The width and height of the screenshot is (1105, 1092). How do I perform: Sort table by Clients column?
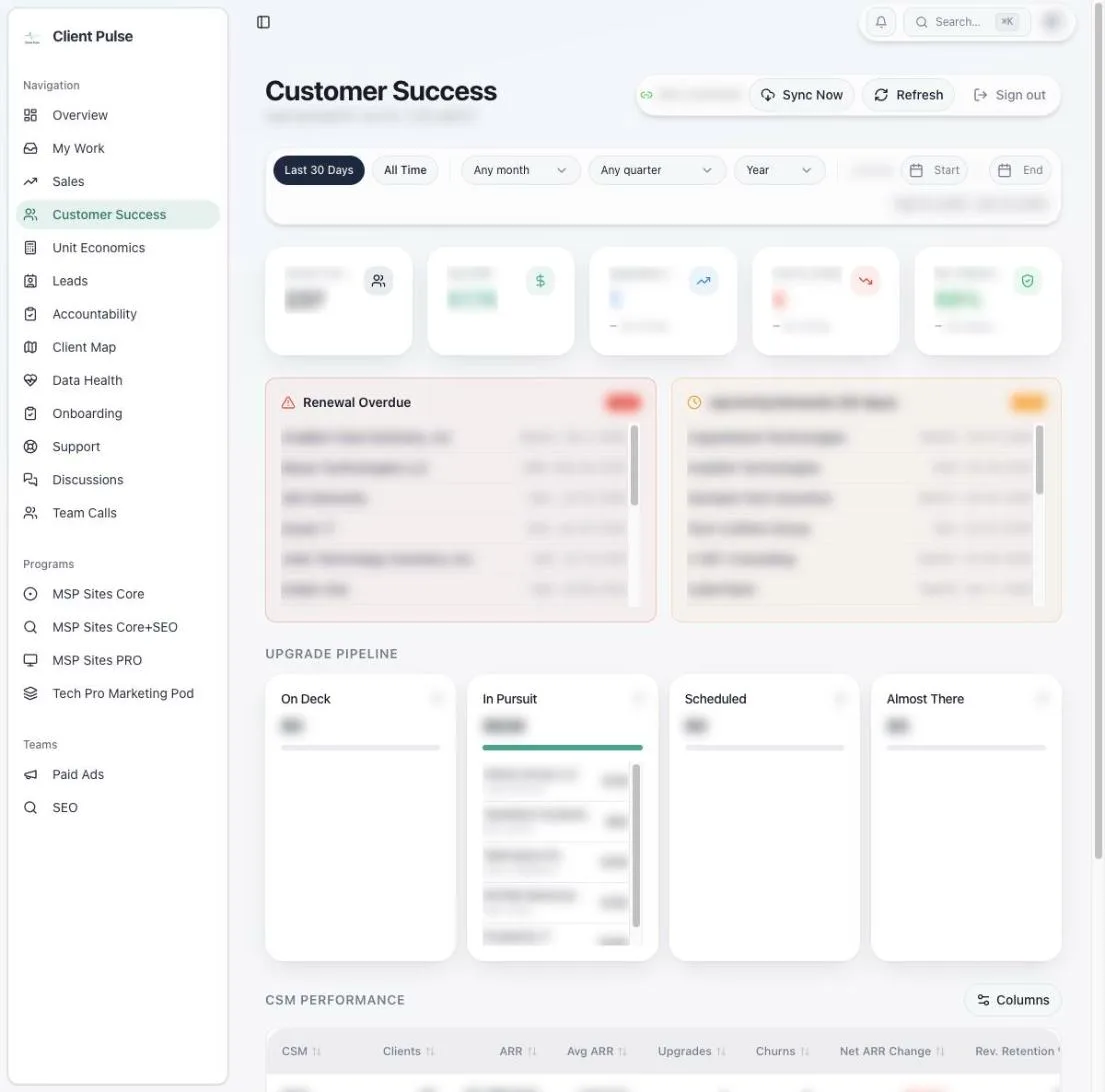[409, 1050]
